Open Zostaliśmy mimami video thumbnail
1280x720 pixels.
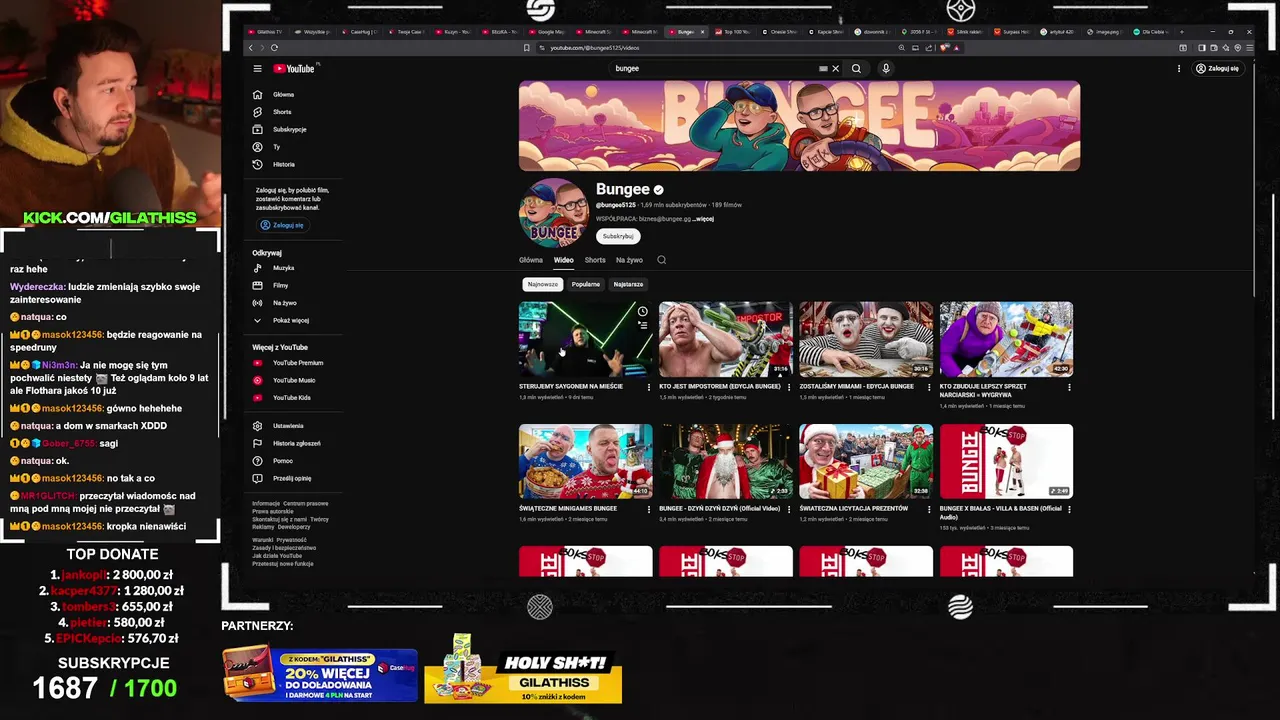(x=866, y=339)
